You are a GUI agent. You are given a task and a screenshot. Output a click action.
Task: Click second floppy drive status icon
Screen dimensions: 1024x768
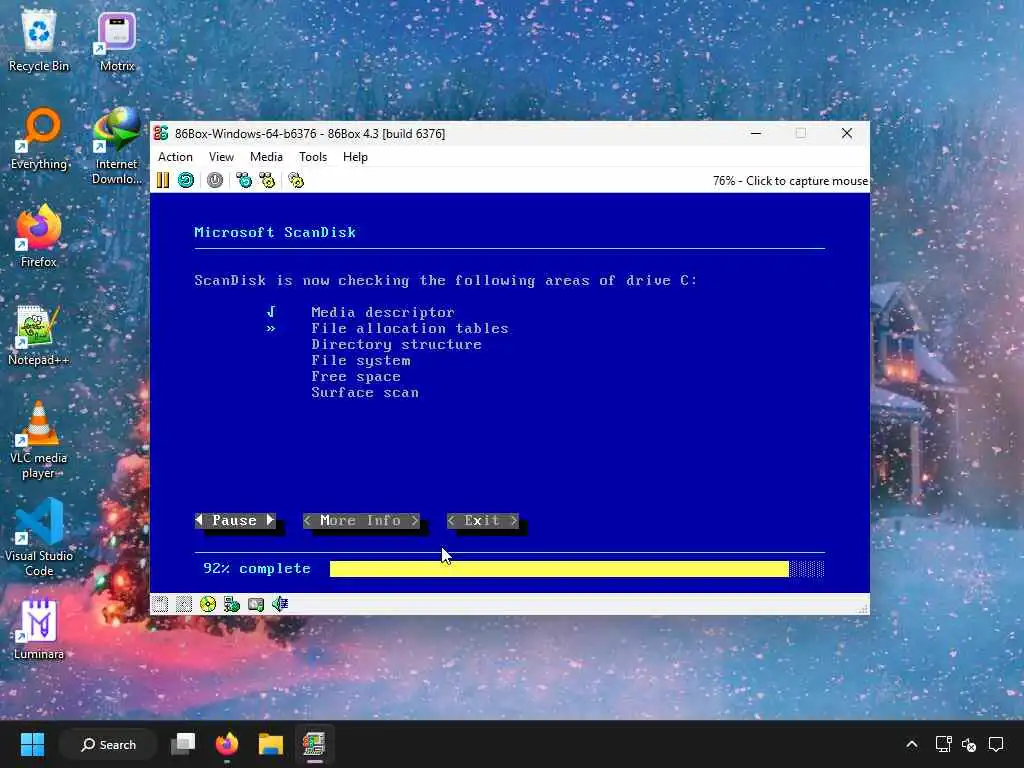tap(184, 604)
